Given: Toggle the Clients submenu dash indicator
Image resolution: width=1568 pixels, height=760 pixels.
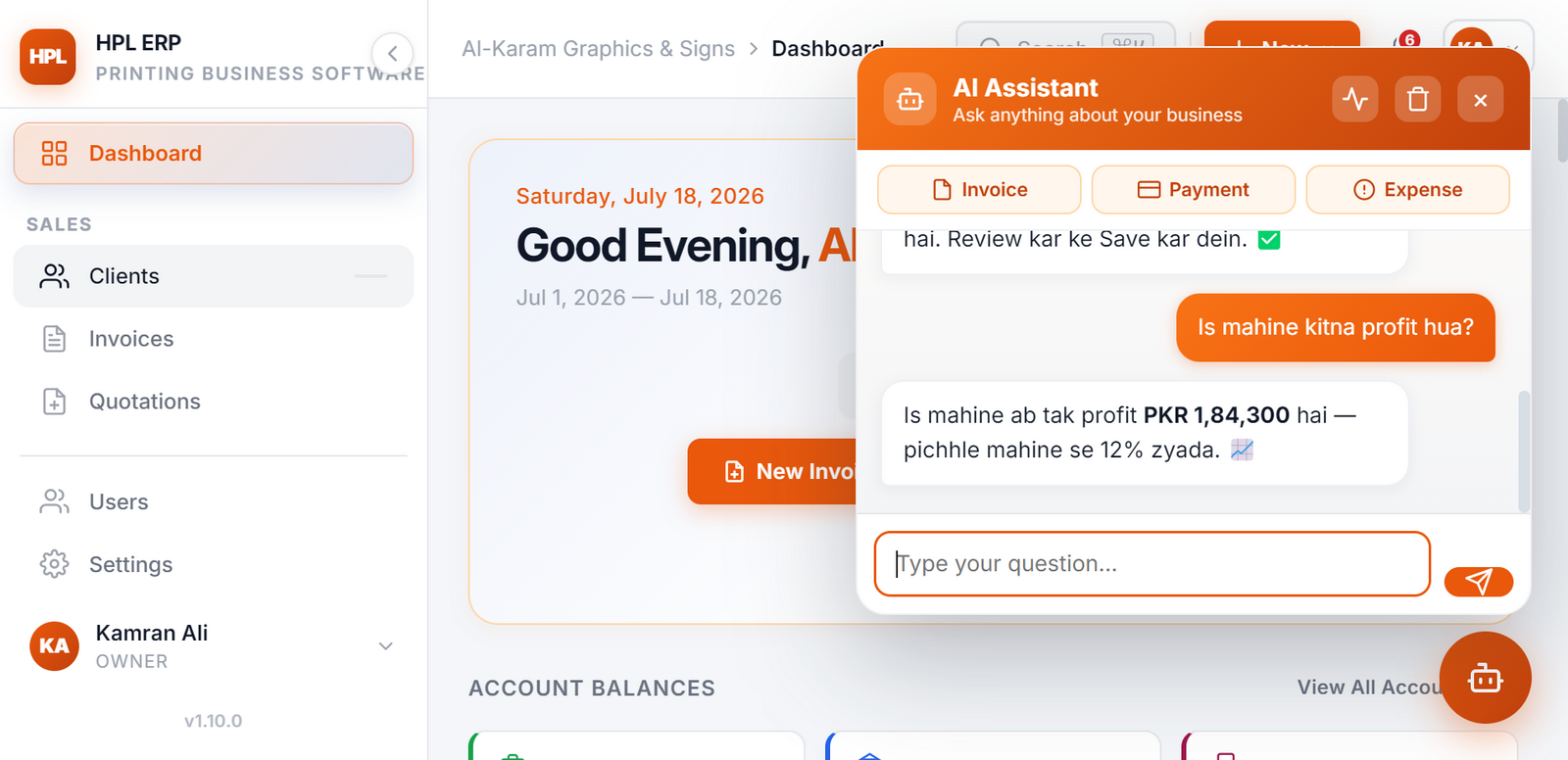Looking at the screenshot, I should tap(370, 276).
